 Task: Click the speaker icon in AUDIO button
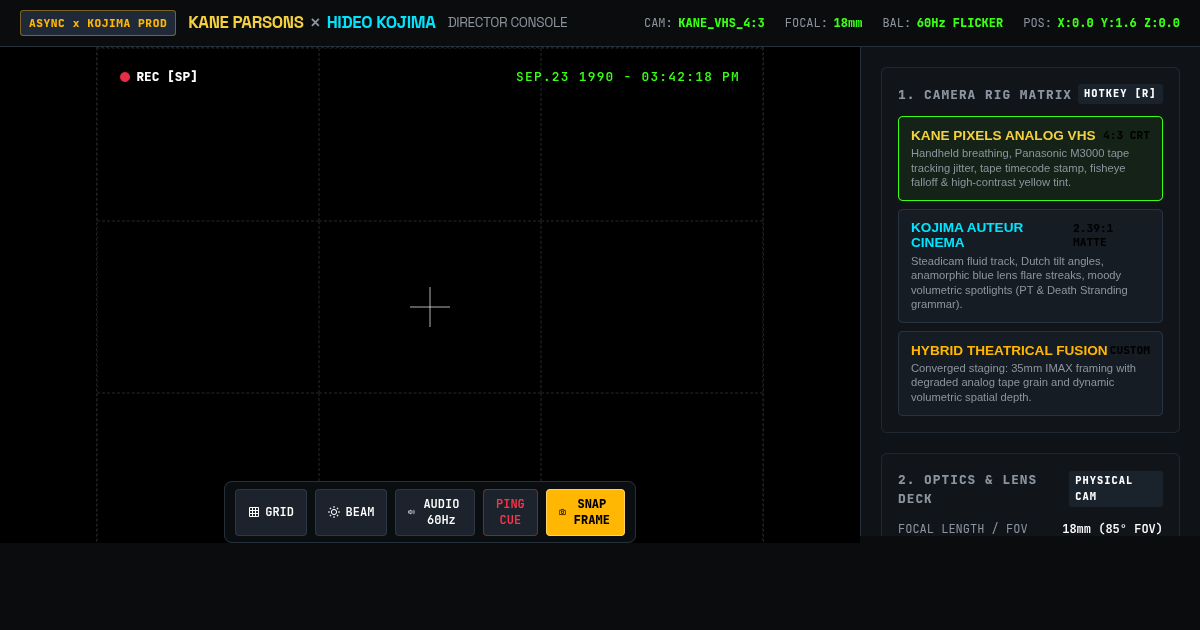[411, 512]
